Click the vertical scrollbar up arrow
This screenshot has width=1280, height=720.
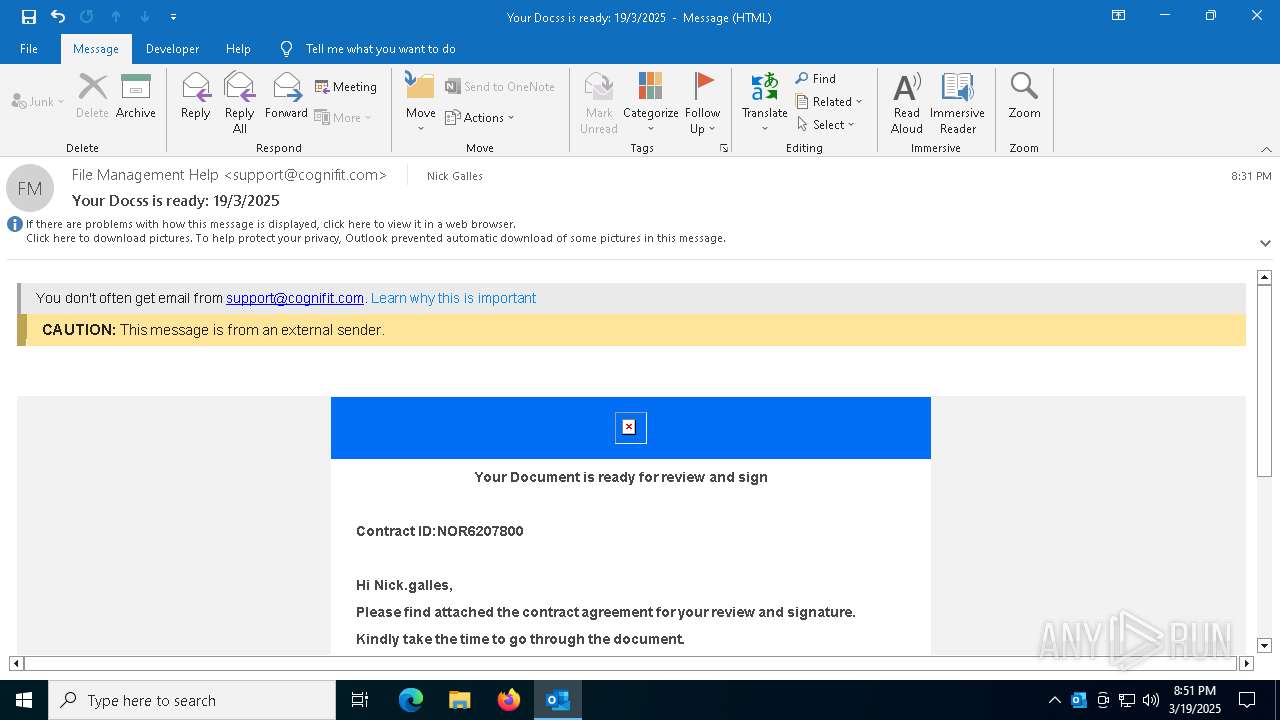point(1264,277)
